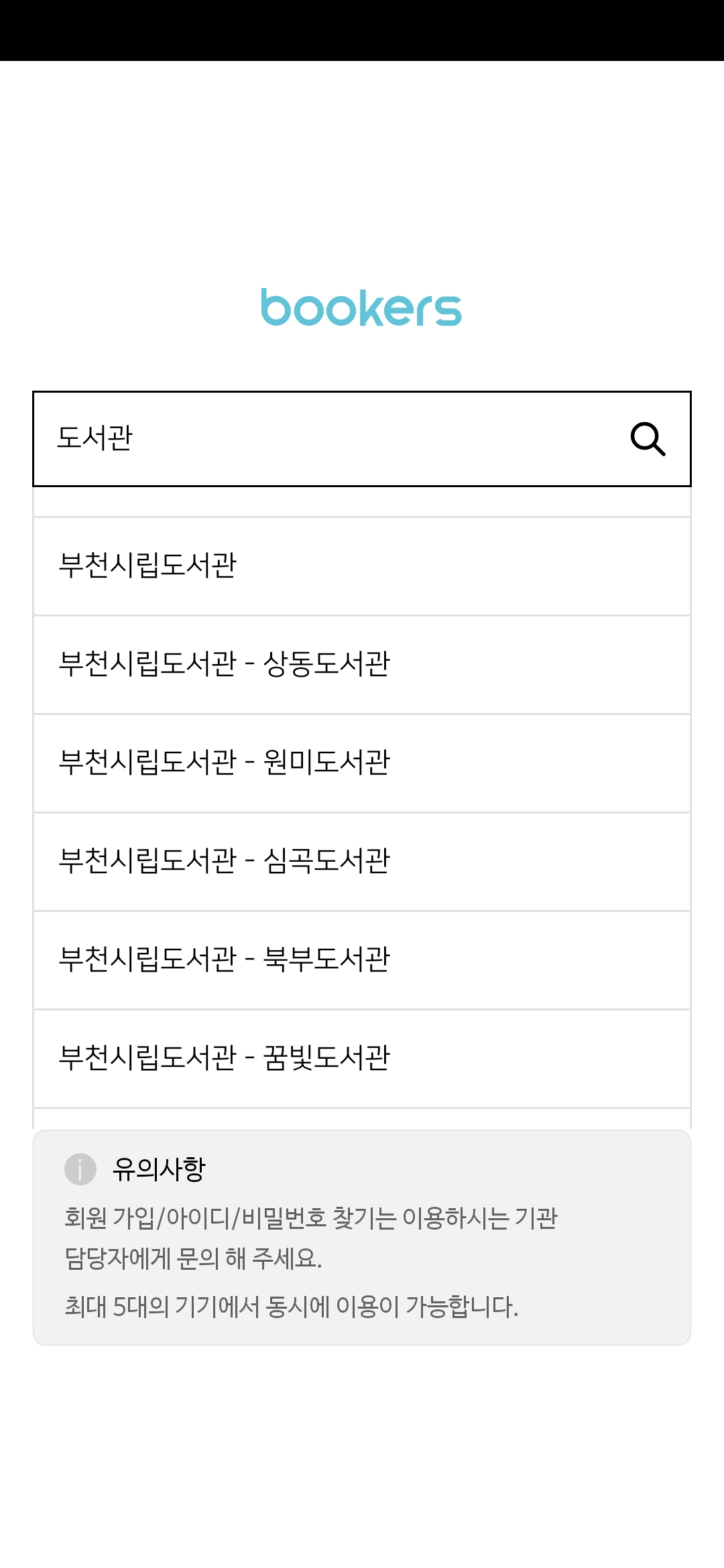
Task: Tap the empty white area below the notice box
Action: (x=362, y=1454)
